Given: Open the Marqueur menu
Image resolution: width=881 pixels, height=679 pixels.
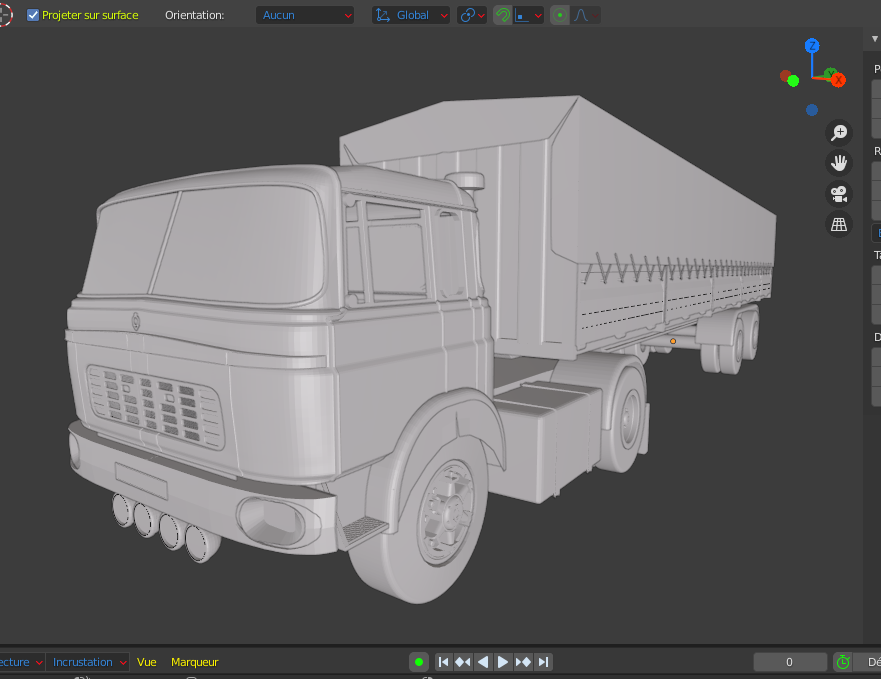Looking at the screenshot, I should [194, 662].
